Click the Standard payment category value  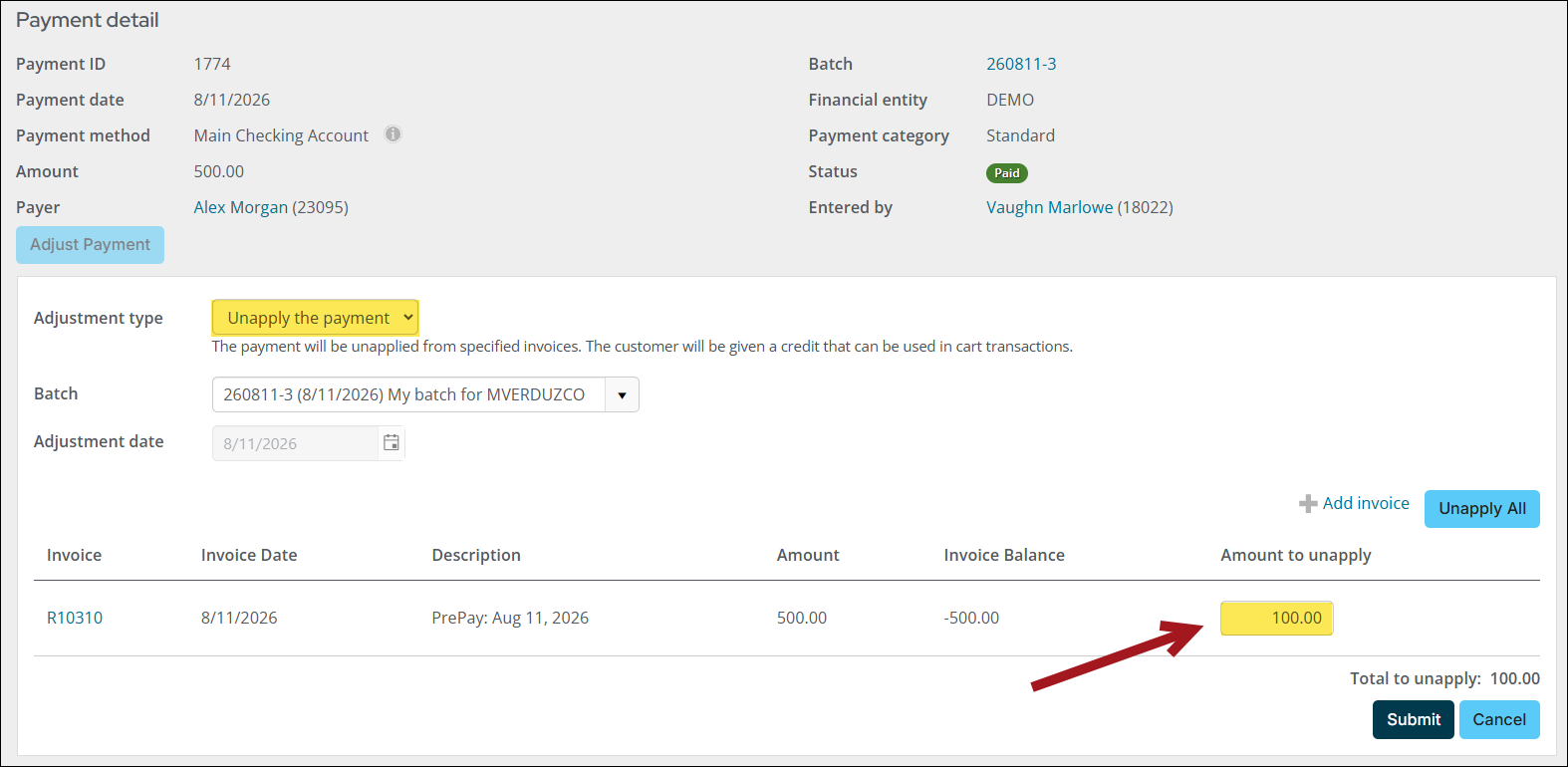[1020, 135]
